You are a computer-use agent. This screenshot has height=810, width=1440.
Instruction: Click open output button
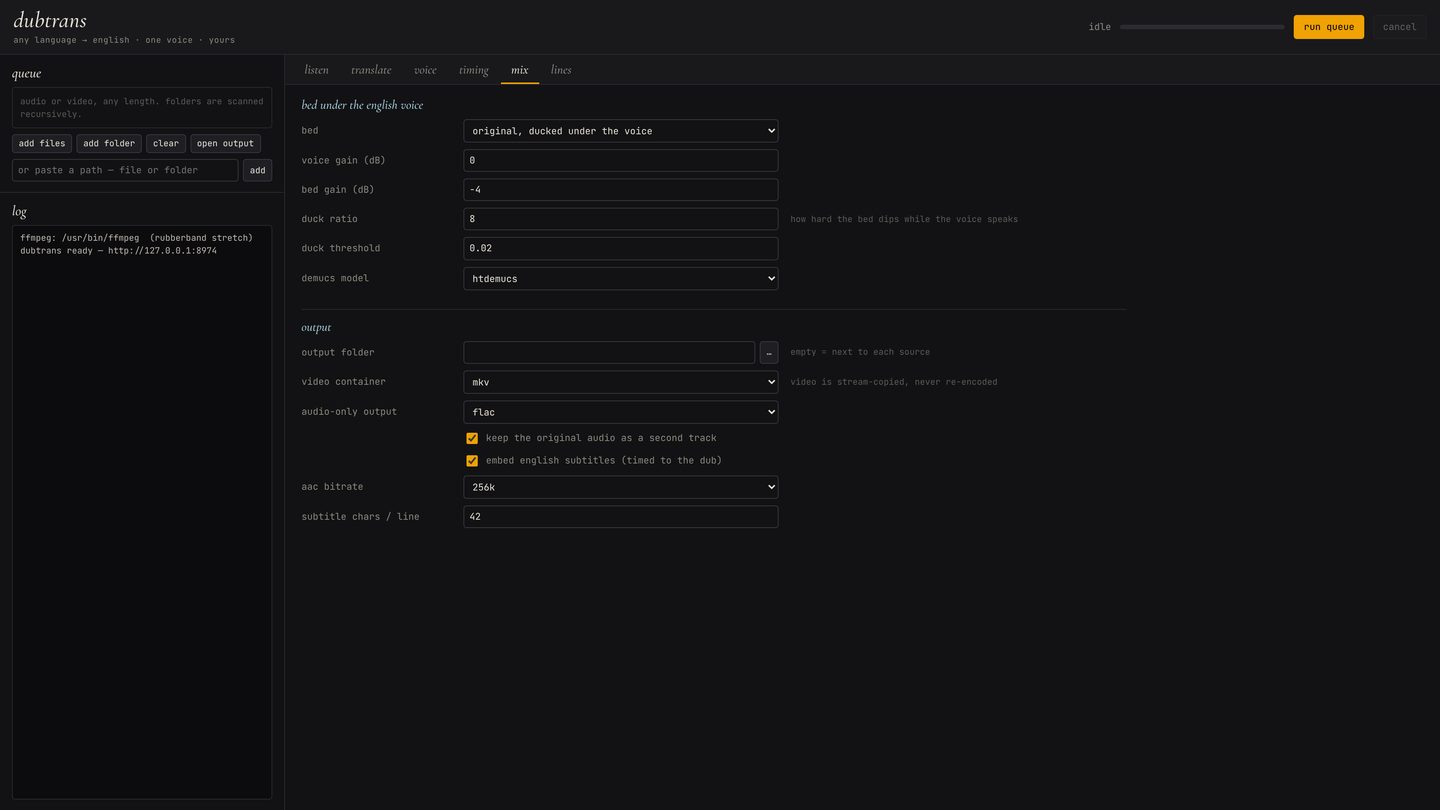click(x=225, y=144)
